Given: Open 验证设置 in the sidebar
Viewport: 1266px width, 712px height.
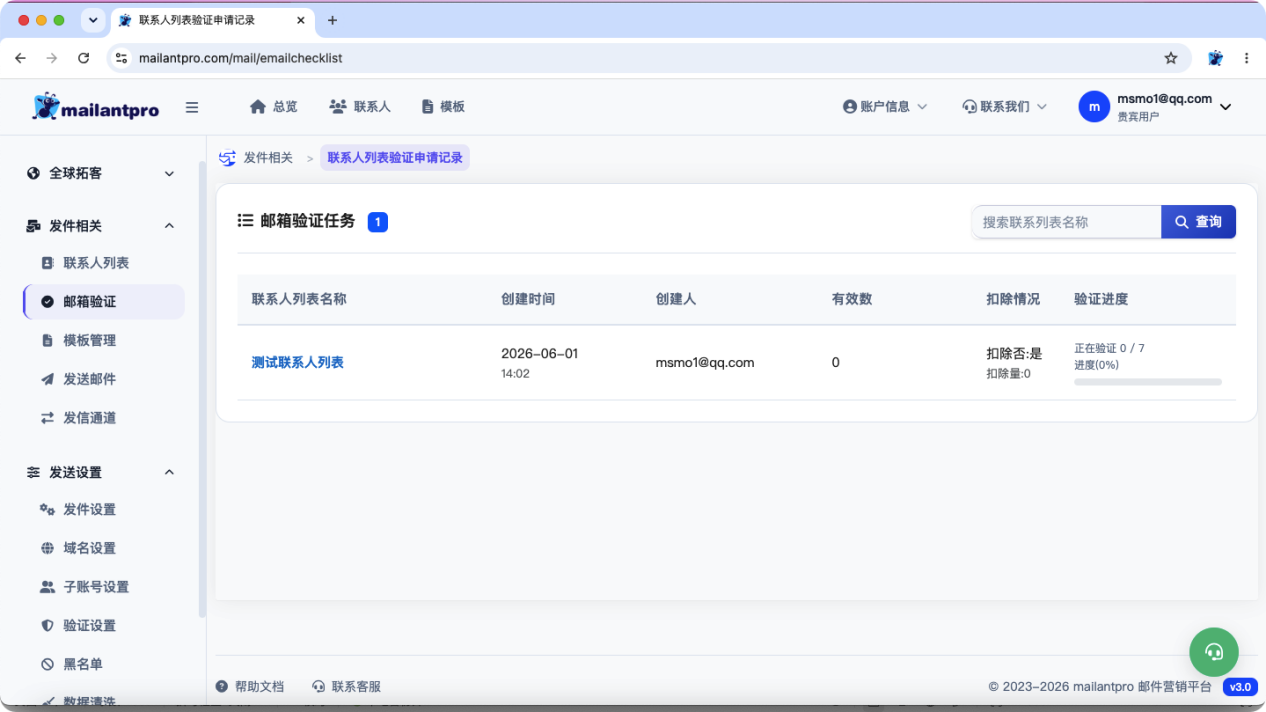Looking at the screenshot, I should coord(89,625).
